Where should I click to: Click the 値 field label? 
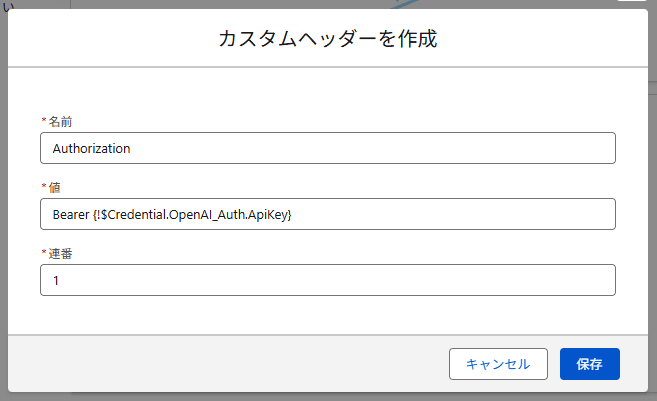(54, 187)
